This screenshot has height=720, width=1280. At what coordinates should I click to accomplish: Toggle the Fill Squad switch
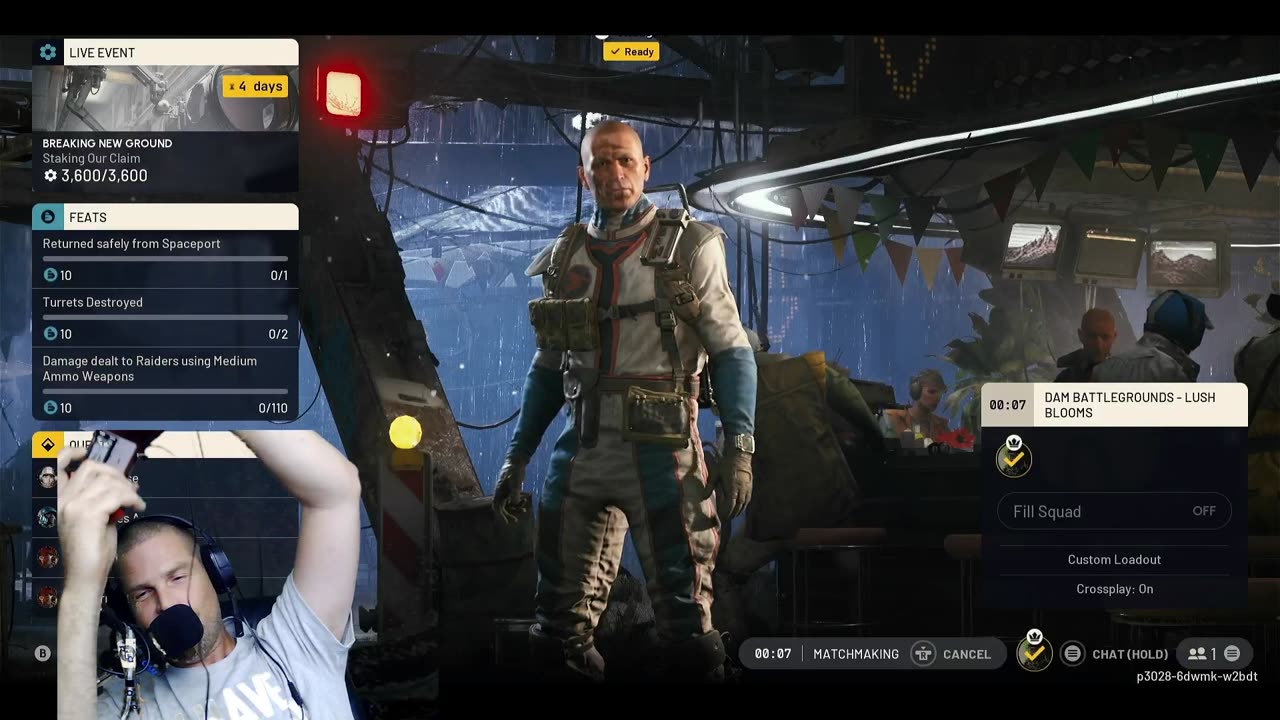click(1114, 511)
